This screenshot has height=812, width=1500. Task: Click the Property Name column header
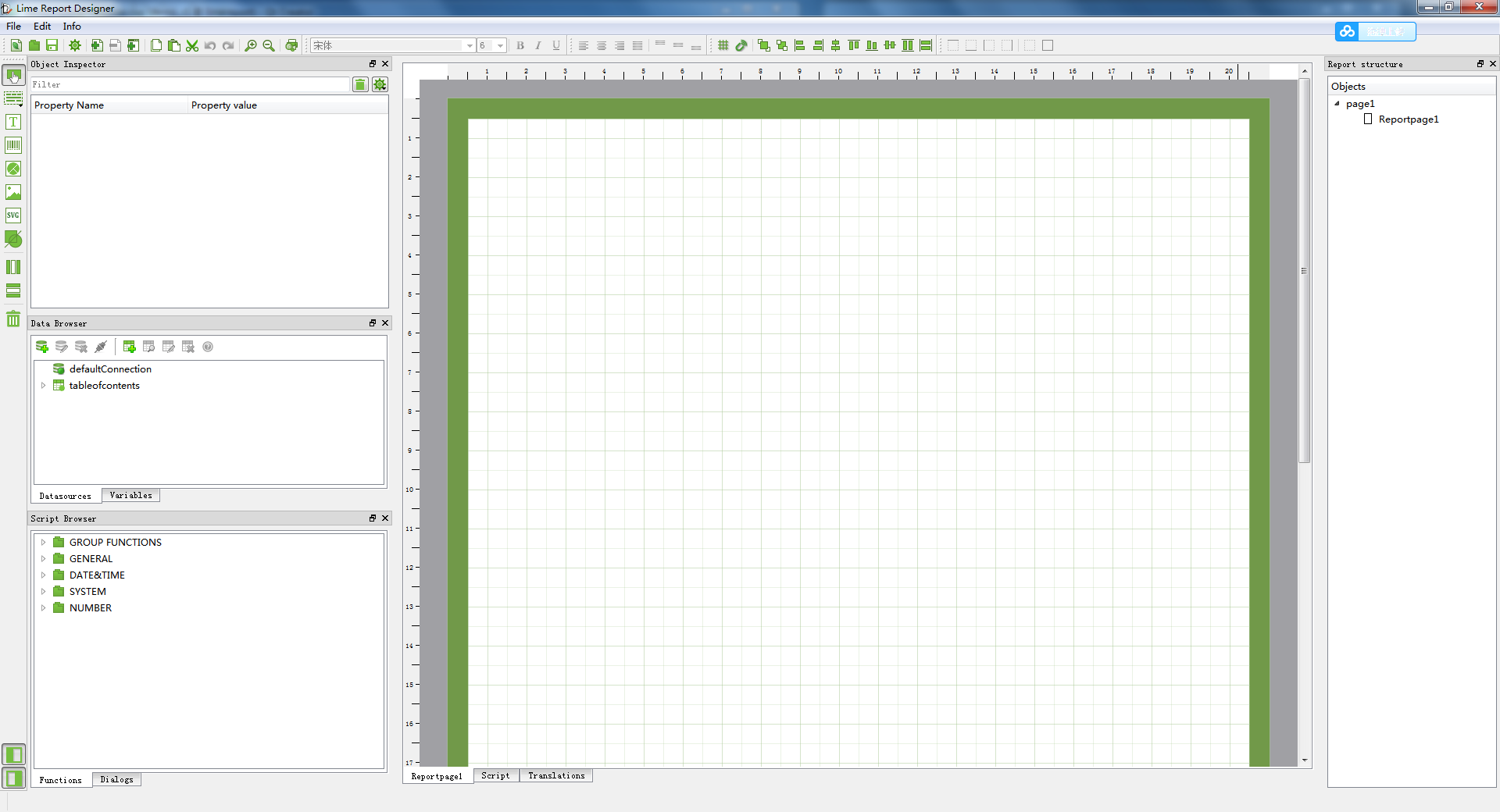click(x=109, y=105)
